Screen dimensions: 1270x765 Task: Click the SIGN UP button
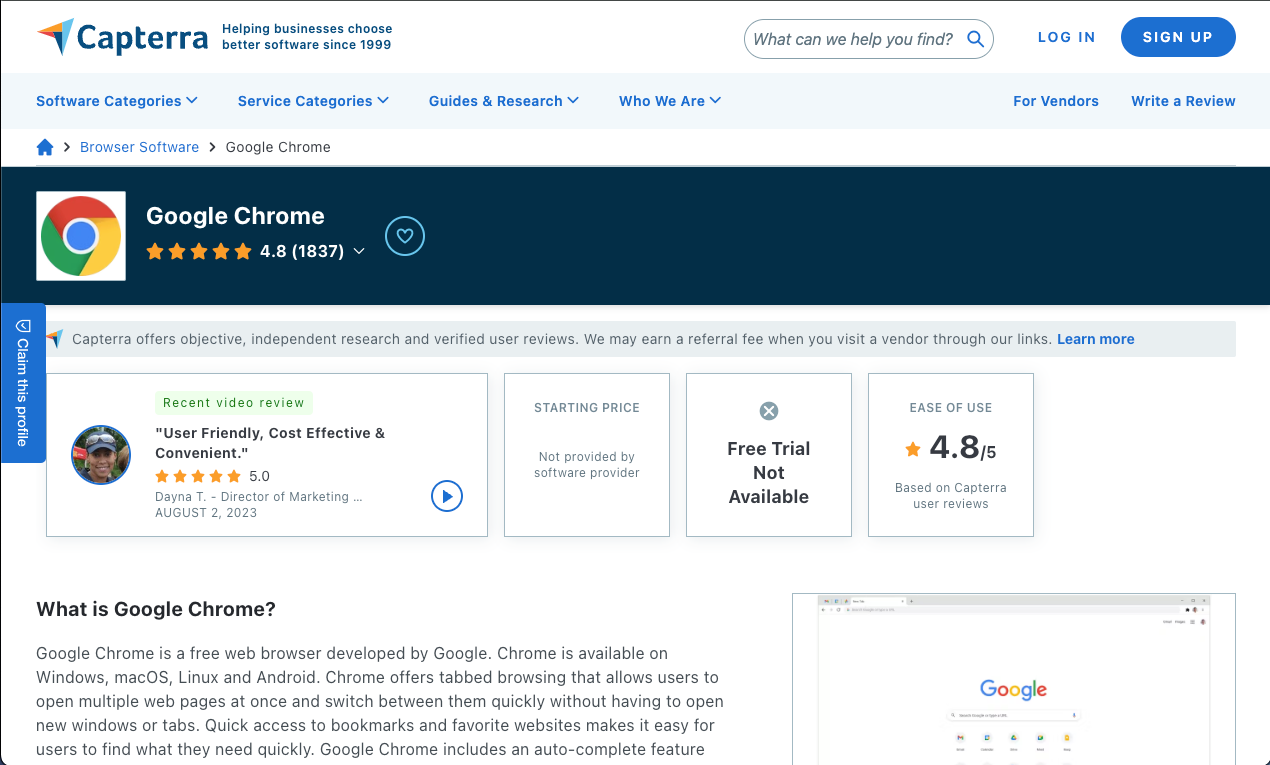click(1178, 37)
